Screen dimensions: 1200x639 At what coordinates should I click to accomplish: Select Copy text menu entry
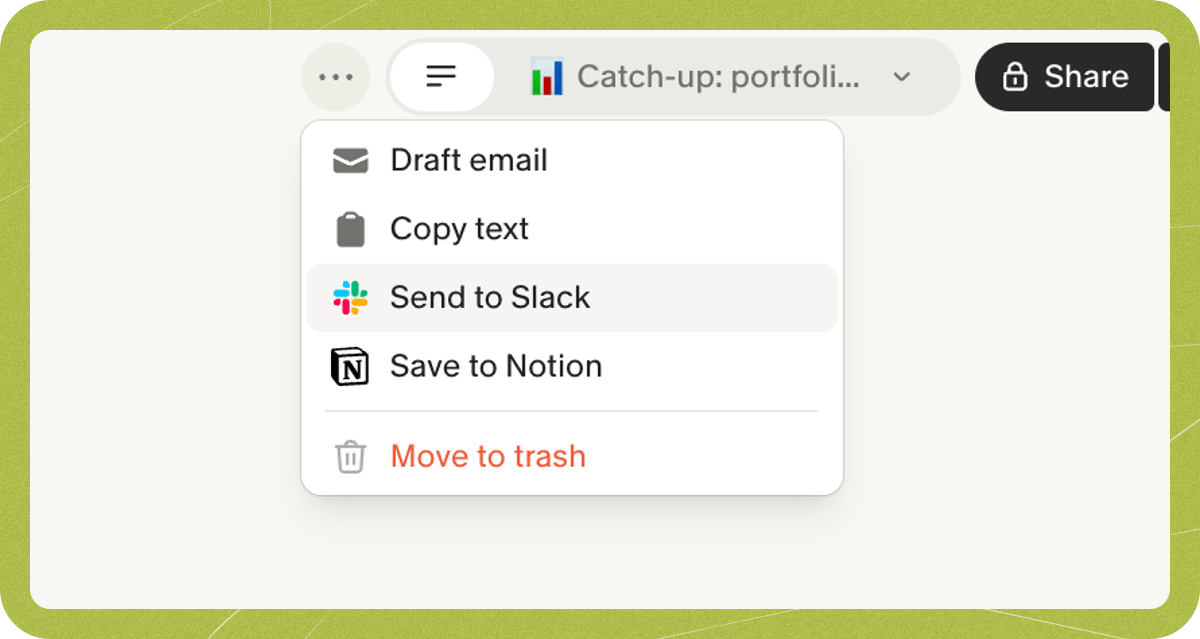pos(572,229)
